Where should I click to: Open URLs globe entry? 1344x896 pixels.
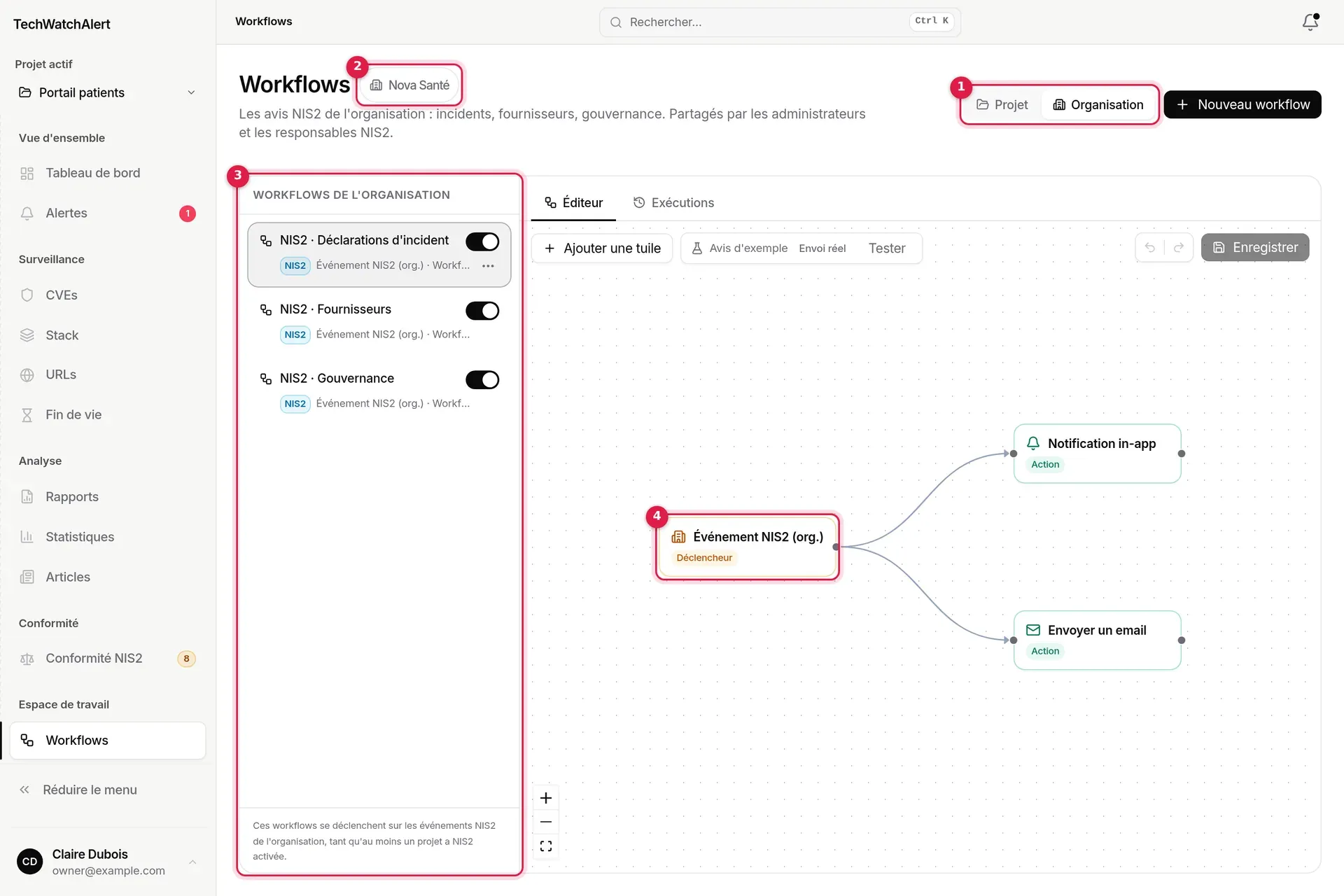108,375
